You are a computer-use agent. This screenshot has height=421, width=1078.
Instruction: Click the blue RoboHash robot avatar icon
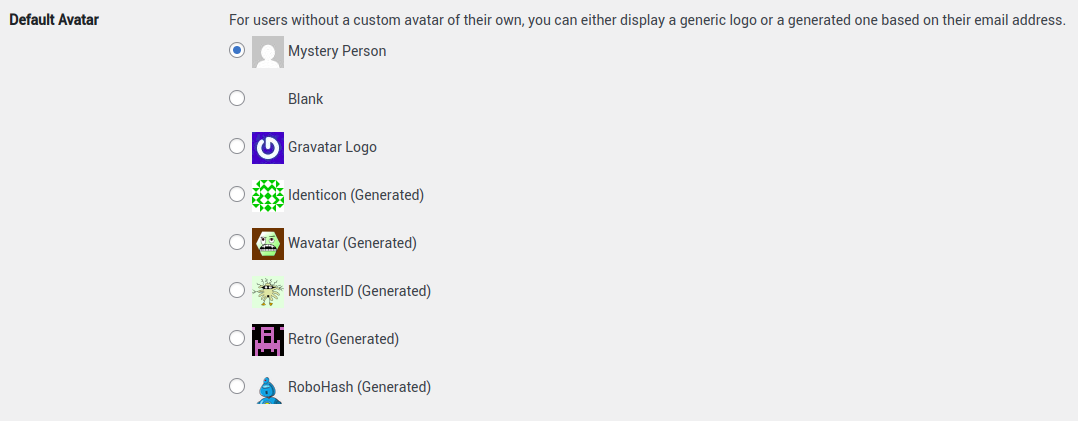pos(268,388)
